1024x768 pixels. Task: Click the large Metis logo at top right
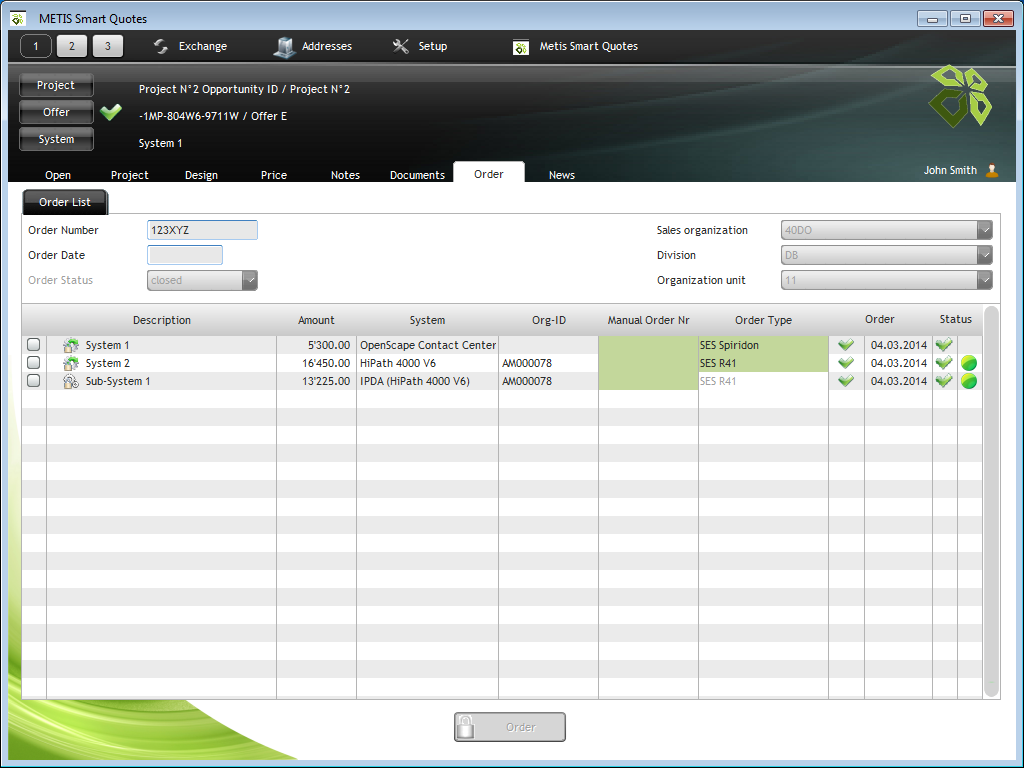click(x=961, y=96)
